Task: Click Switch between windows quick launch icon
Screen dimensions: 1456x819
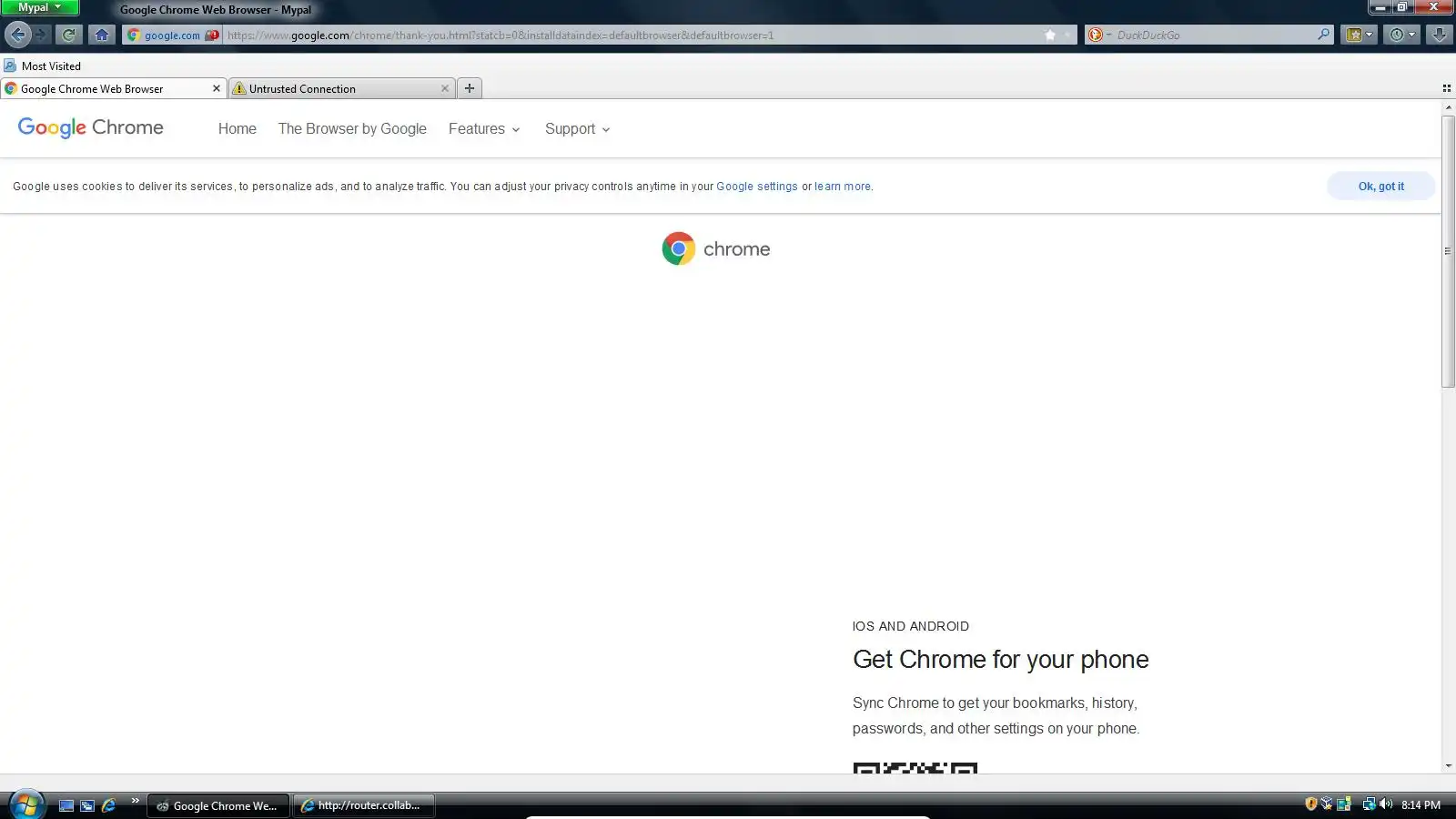Action: click(87, 805)
